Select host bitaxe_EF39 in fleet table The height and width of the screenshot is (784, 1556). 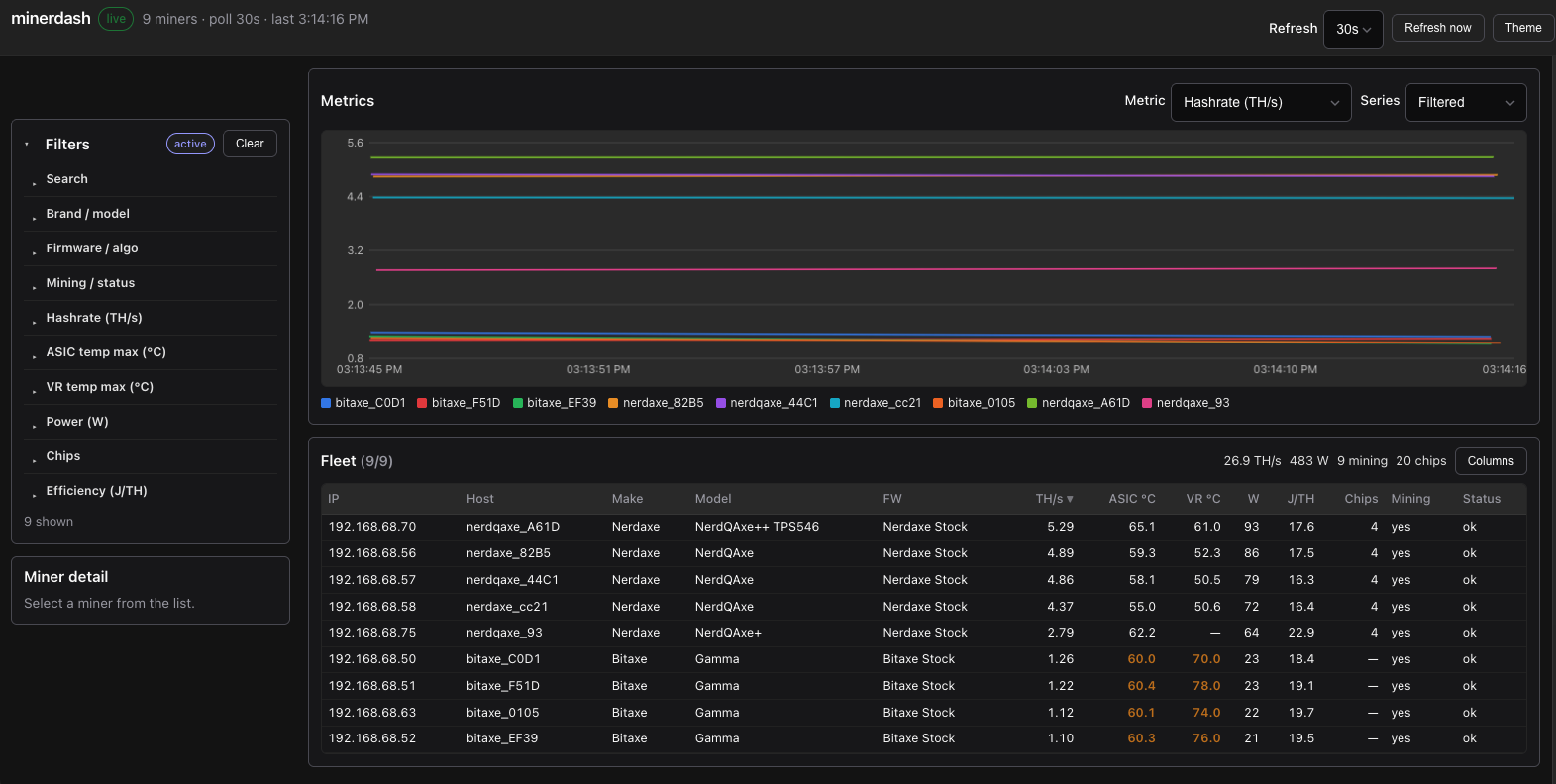[x=502, y=738]
